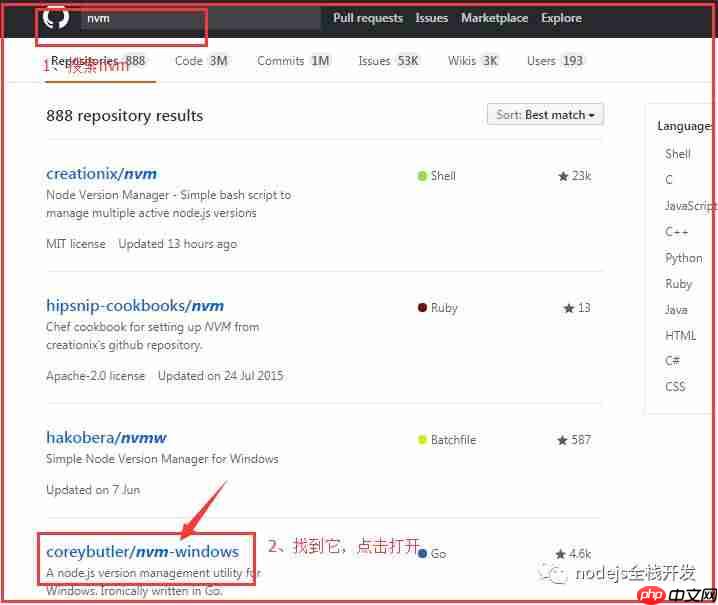Open the hakobera/nvmw repository link
The height and width of the screenshot is (605, 718).
coord(106,437)
